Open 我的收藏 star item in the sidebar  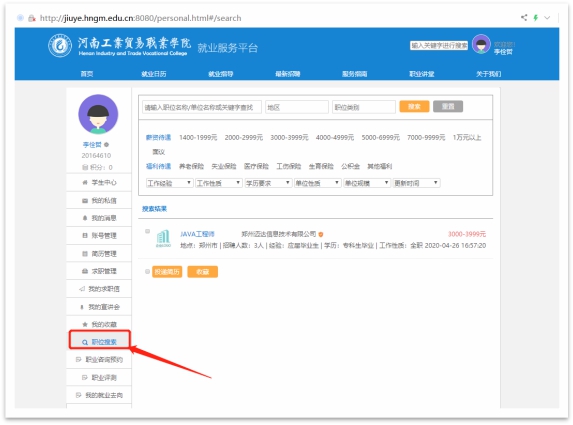click(99, 324)
